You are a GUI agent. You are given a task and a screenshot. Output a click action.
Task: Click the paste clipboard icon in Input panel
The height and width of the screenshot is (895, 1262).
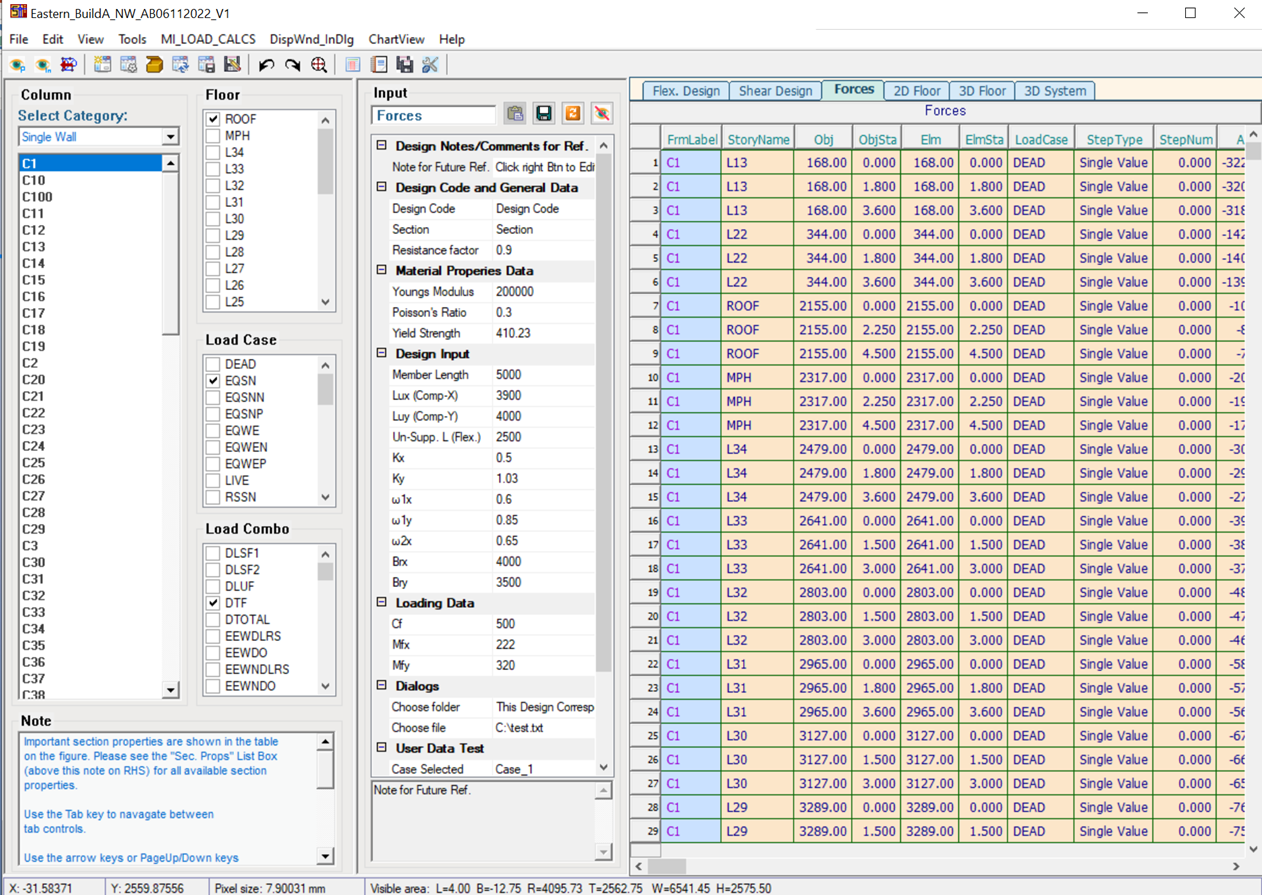[x=514, y=115]
